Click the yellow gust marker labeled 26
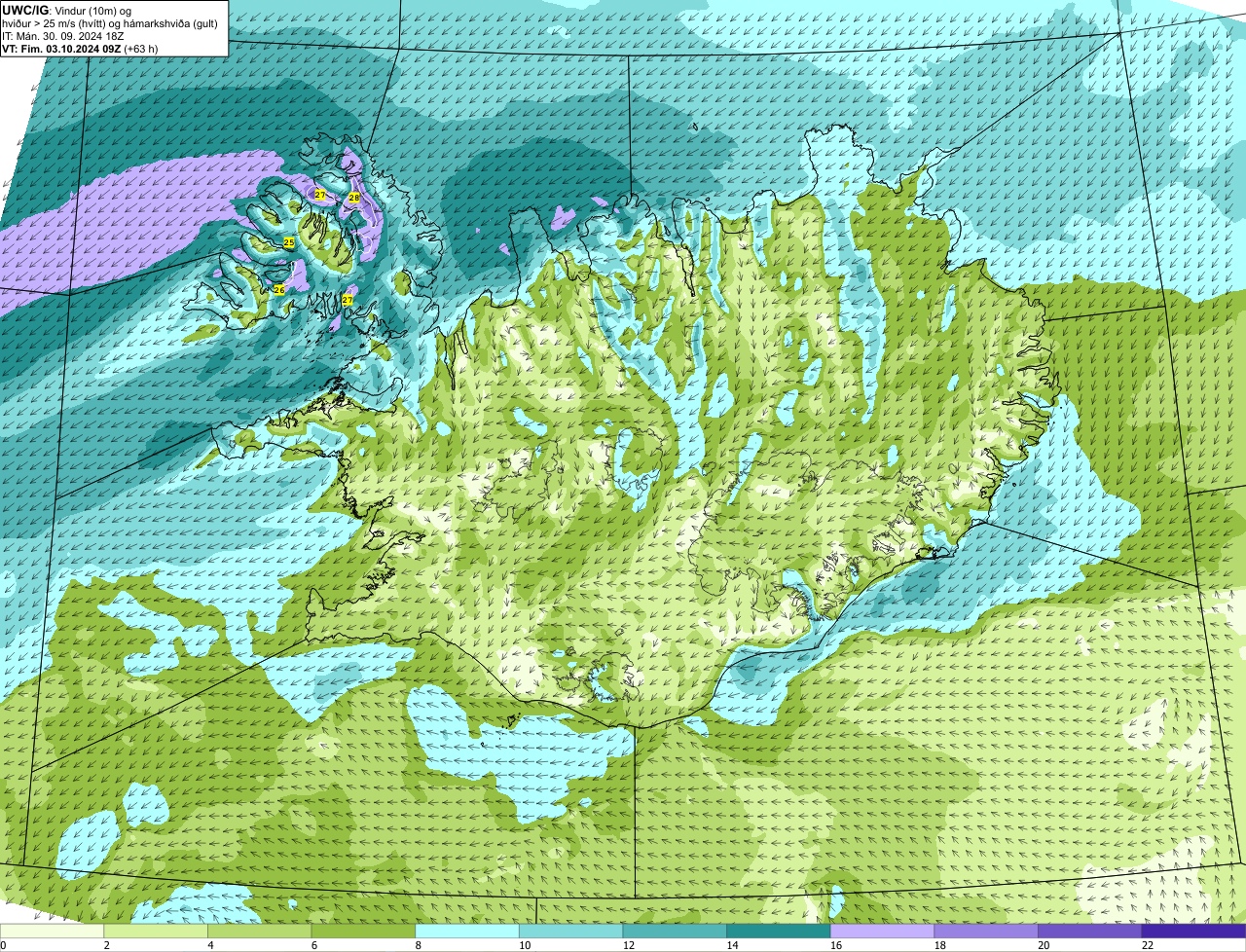This screenshot has height=952, width=1246. point(279,290)
